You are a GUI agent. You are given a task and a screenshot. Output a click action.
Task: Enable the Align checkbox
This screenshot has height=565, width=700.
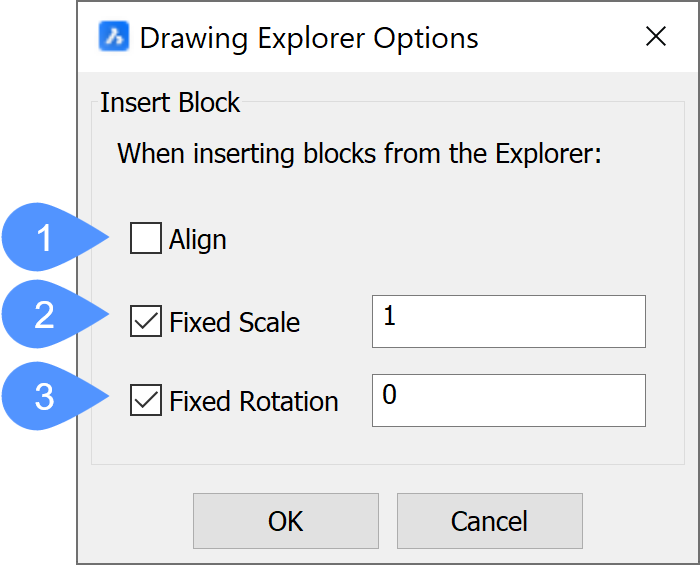click(x=146, y=240)
